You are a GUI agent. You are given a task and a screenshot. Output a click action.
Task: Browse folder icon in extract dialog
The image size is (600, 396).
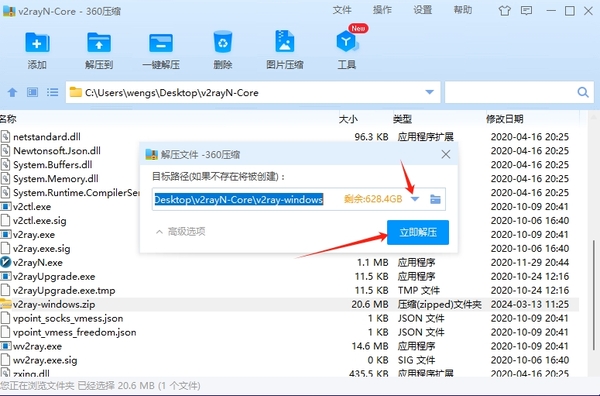pos(435,199)
